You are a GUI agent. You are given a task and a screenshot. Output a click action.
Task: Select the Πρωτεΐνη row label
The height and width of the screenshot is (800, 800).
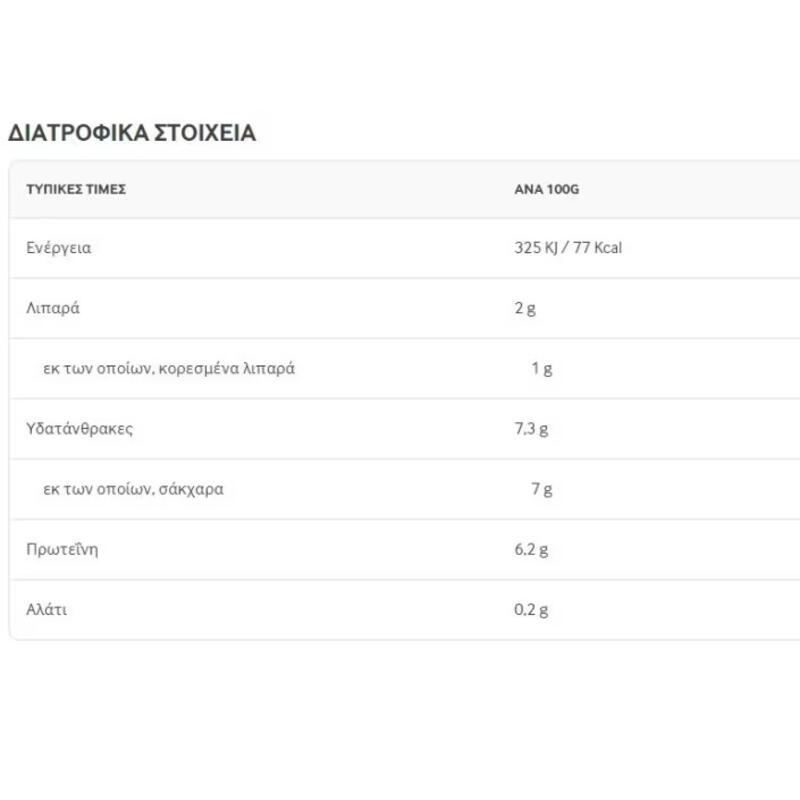pos(62,549)
